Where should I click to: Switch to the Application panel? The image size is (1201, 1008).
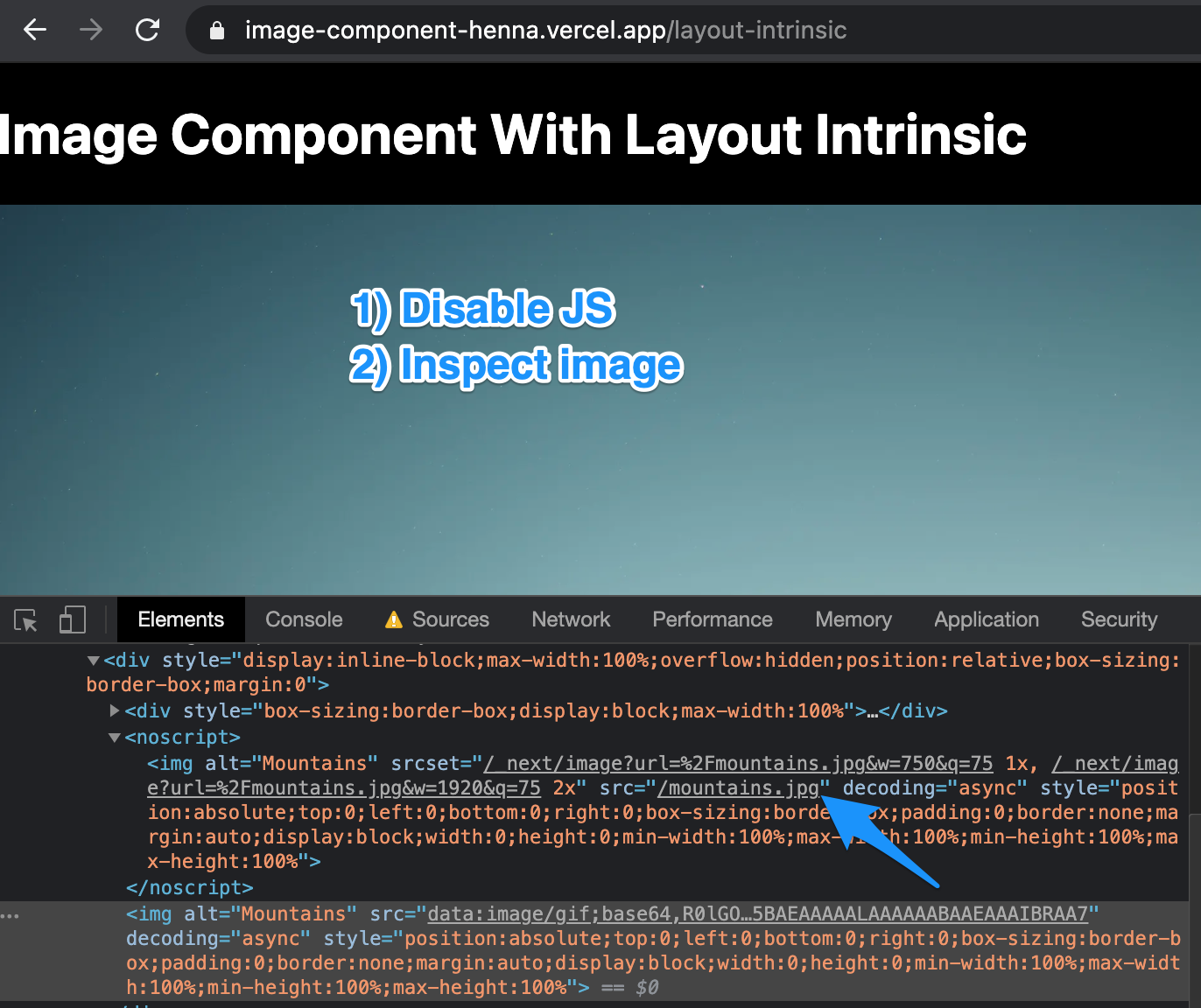point(986,619)
